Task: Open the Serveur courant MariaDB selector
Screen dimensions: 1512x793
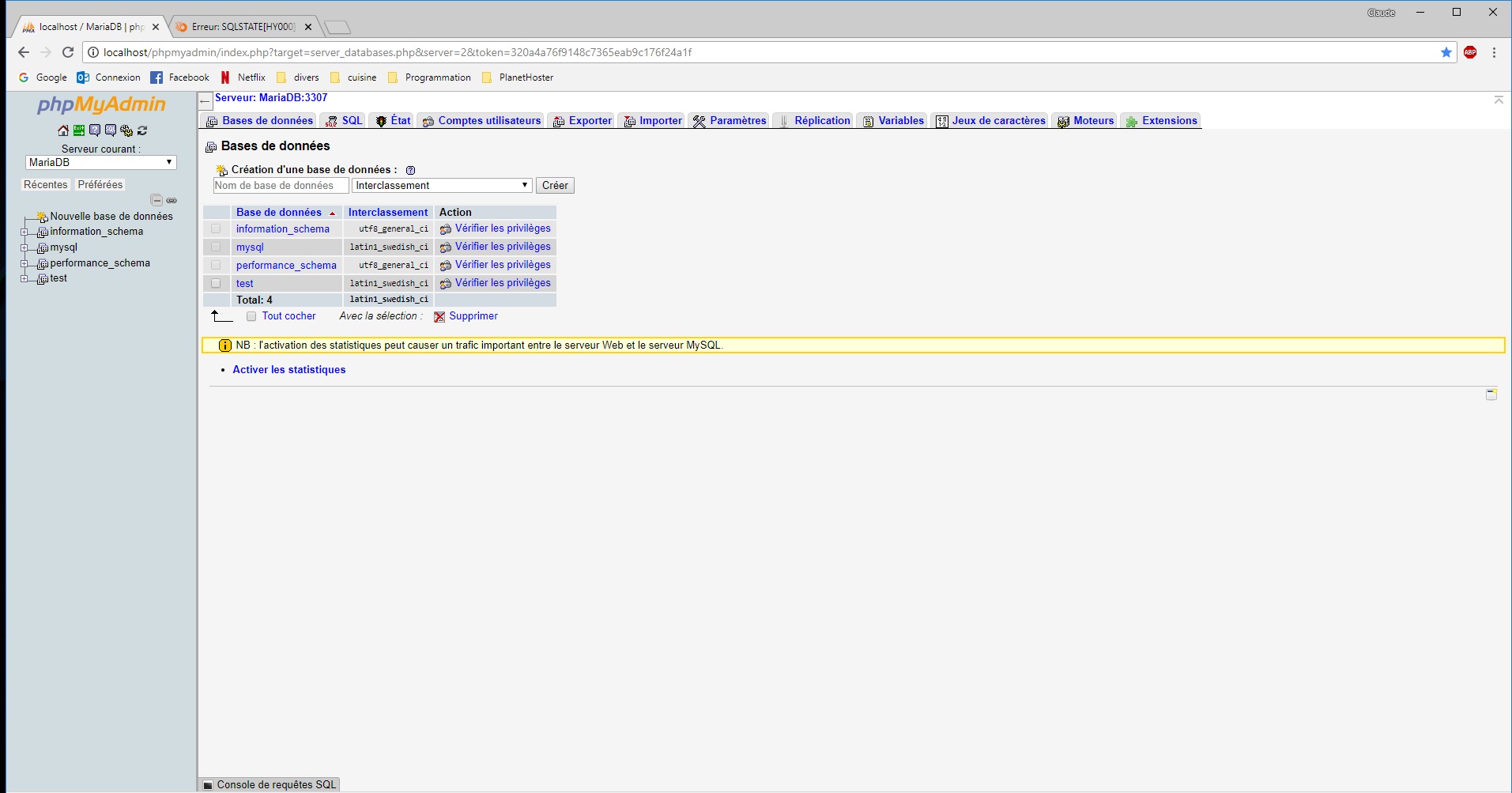Action: [x=100, y=162]
